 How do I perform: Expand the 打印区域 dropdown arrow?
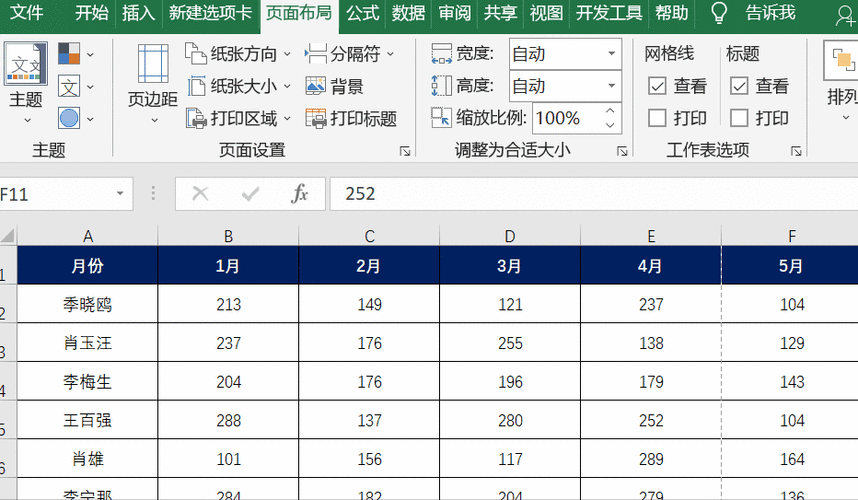(287, 119)
